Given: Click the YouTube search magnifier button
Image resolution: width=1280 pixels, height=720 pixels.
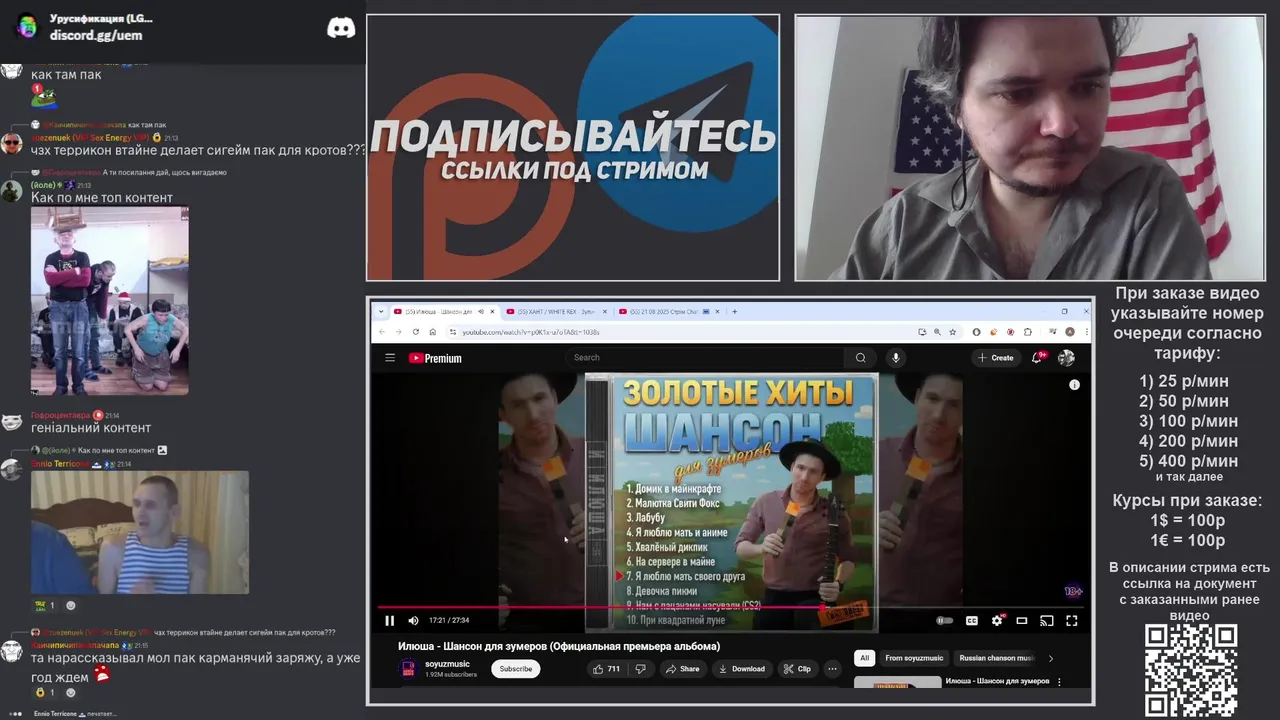Looking at the screenshot, I should click(x=860, y=357).
